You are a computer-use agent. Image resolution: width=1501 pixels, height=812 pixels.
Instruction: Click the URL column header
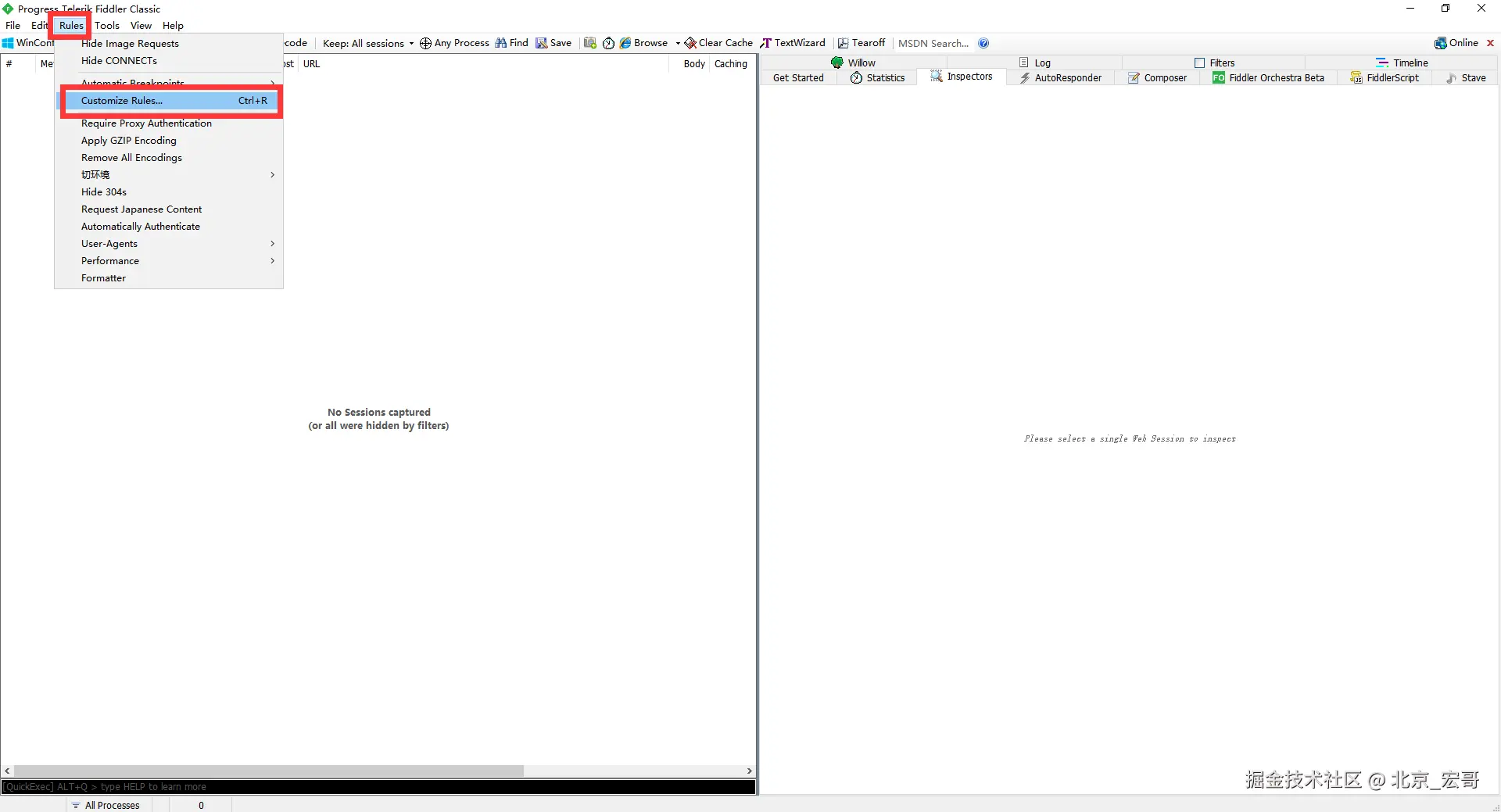[483, 64]
